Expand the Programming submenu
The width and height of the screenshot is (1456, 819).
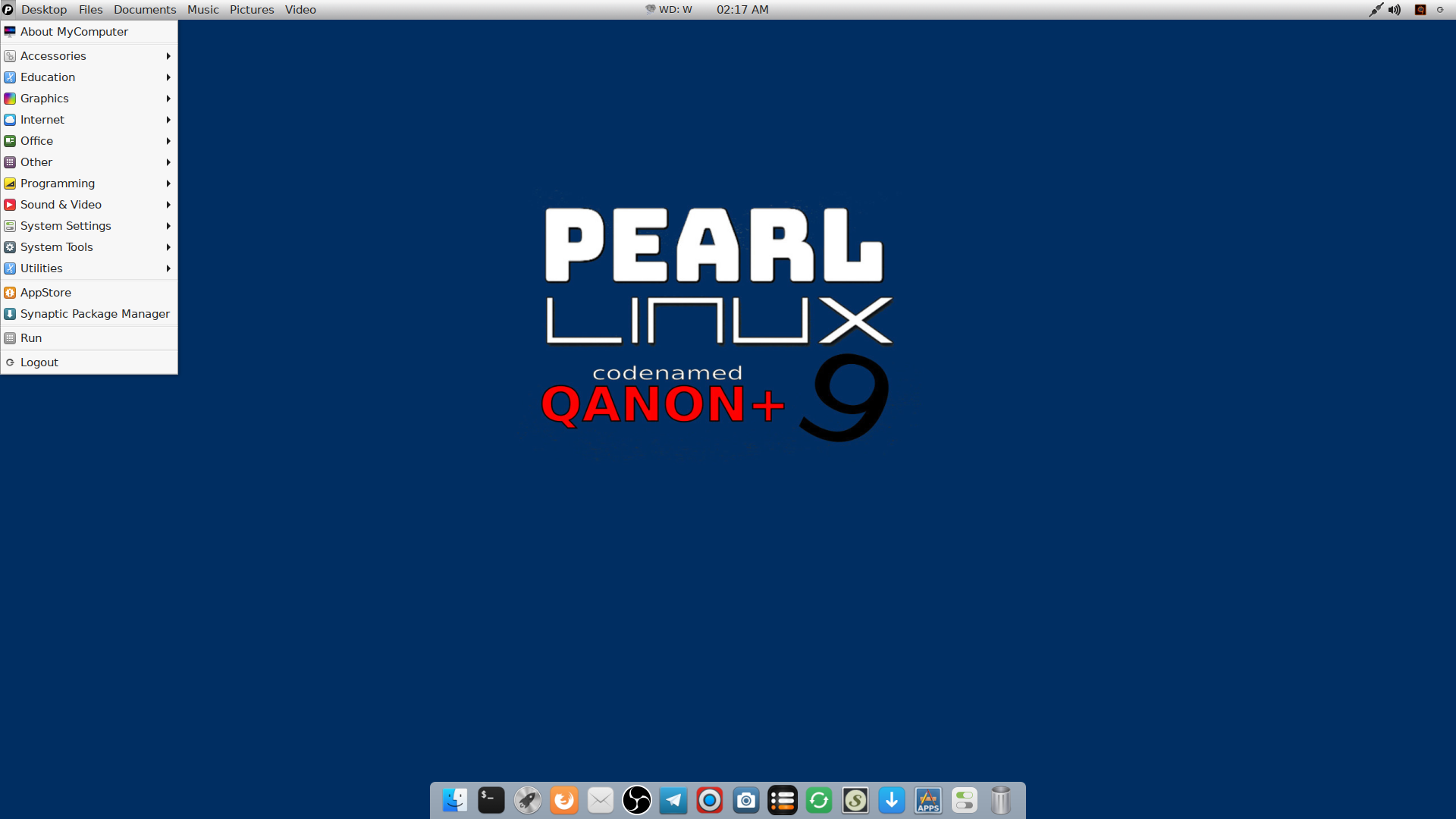pyautogui.click(x=89, y=184)
